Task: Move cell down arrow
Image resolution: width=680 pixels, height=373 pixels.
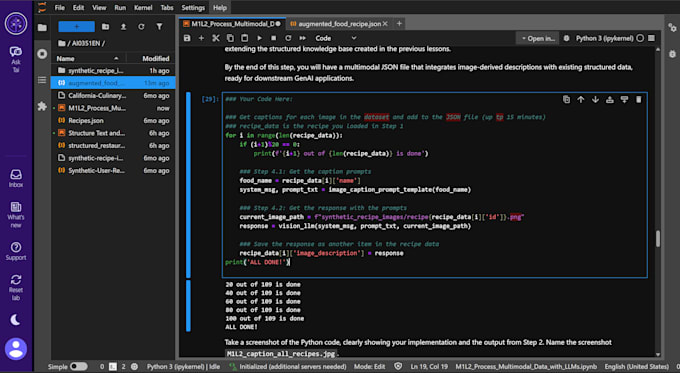Action: (595, 100)
